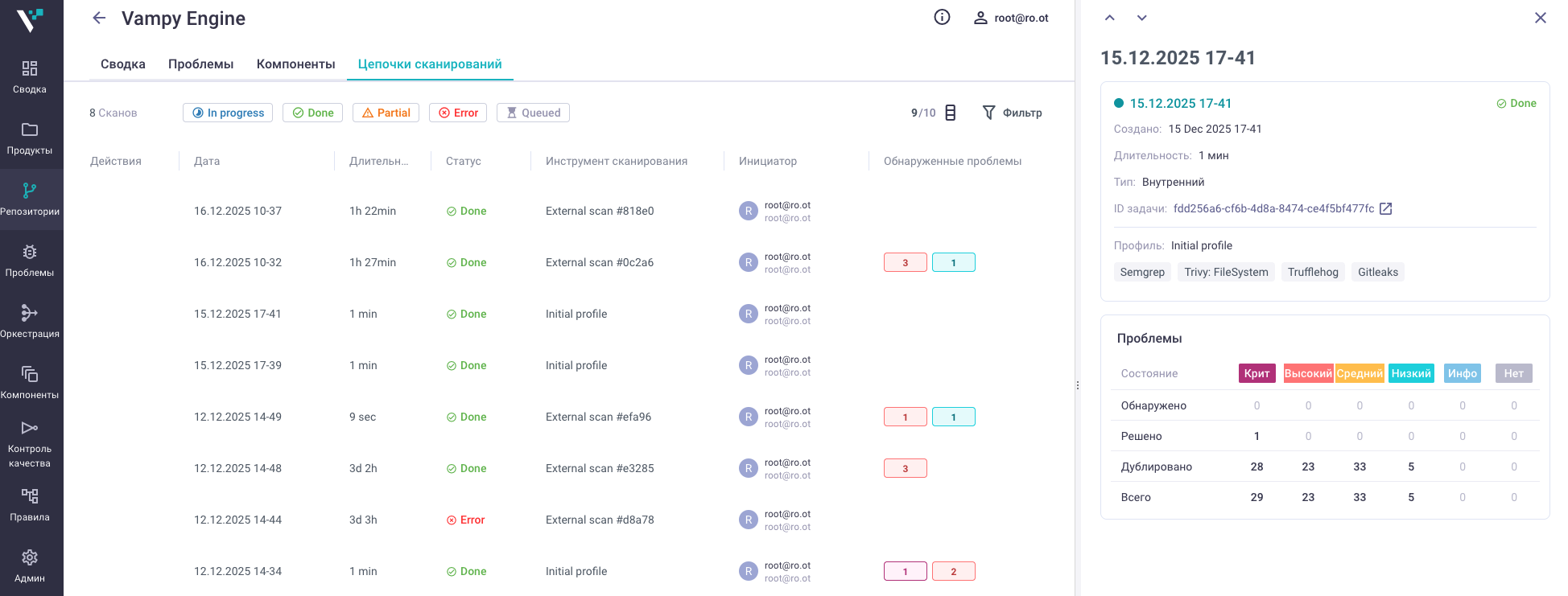The height and width of the screenshot is (596, 1568).
Task: Click the task ID fdd256a6 link
Action: tap(1273, 209)
